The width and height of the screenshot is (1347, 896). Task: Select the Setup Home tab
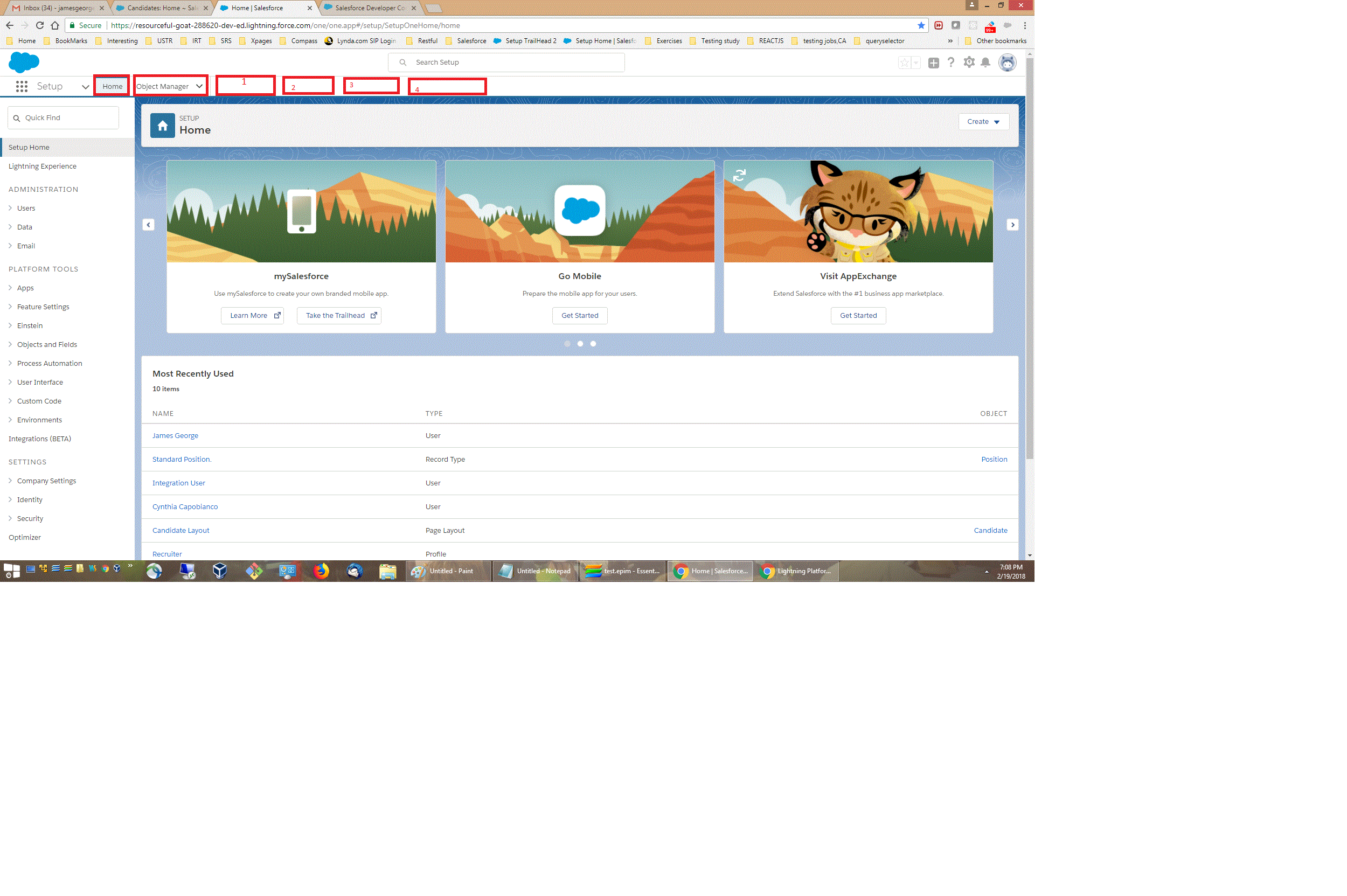[x=113, y=86]
